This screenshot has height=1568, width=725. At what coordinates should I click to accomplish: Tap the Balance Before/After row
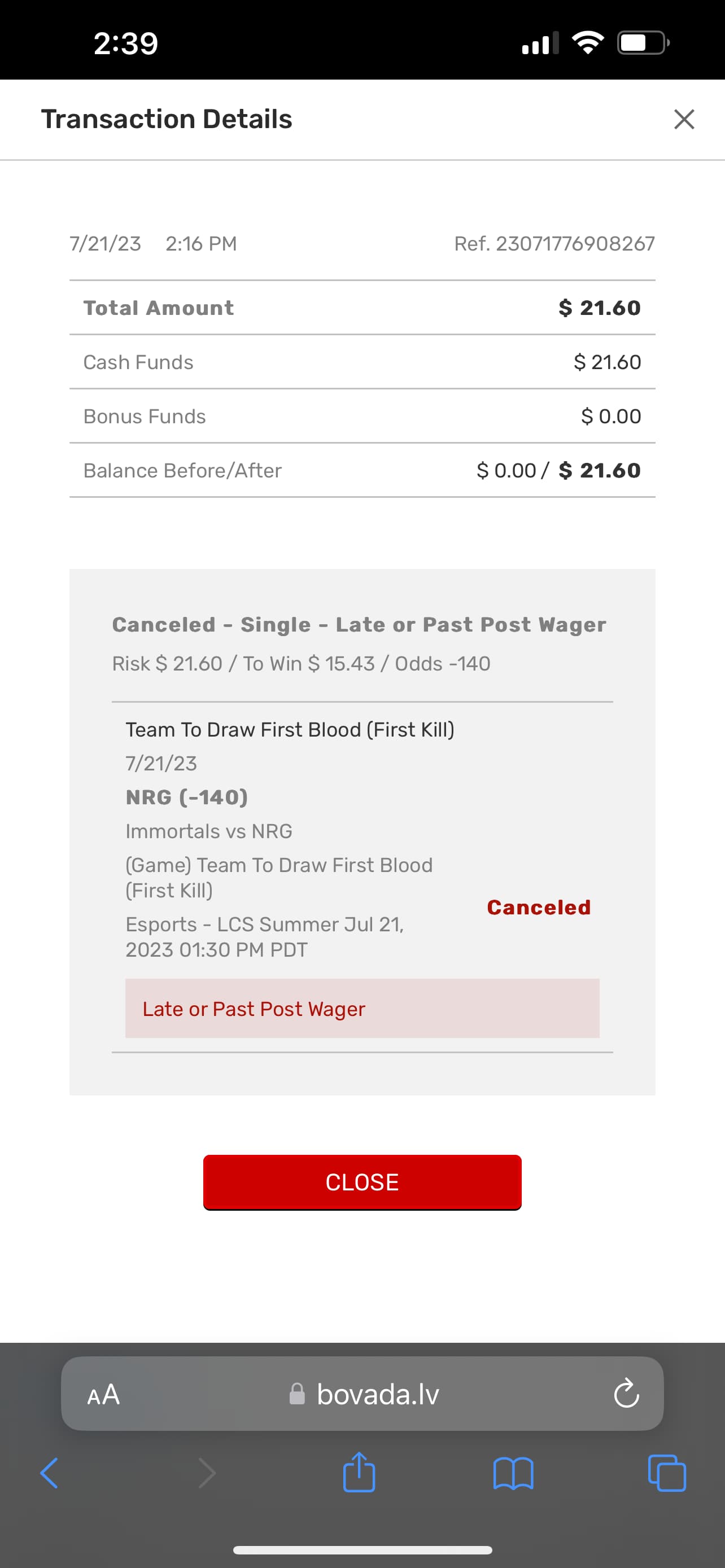point(362,471)
